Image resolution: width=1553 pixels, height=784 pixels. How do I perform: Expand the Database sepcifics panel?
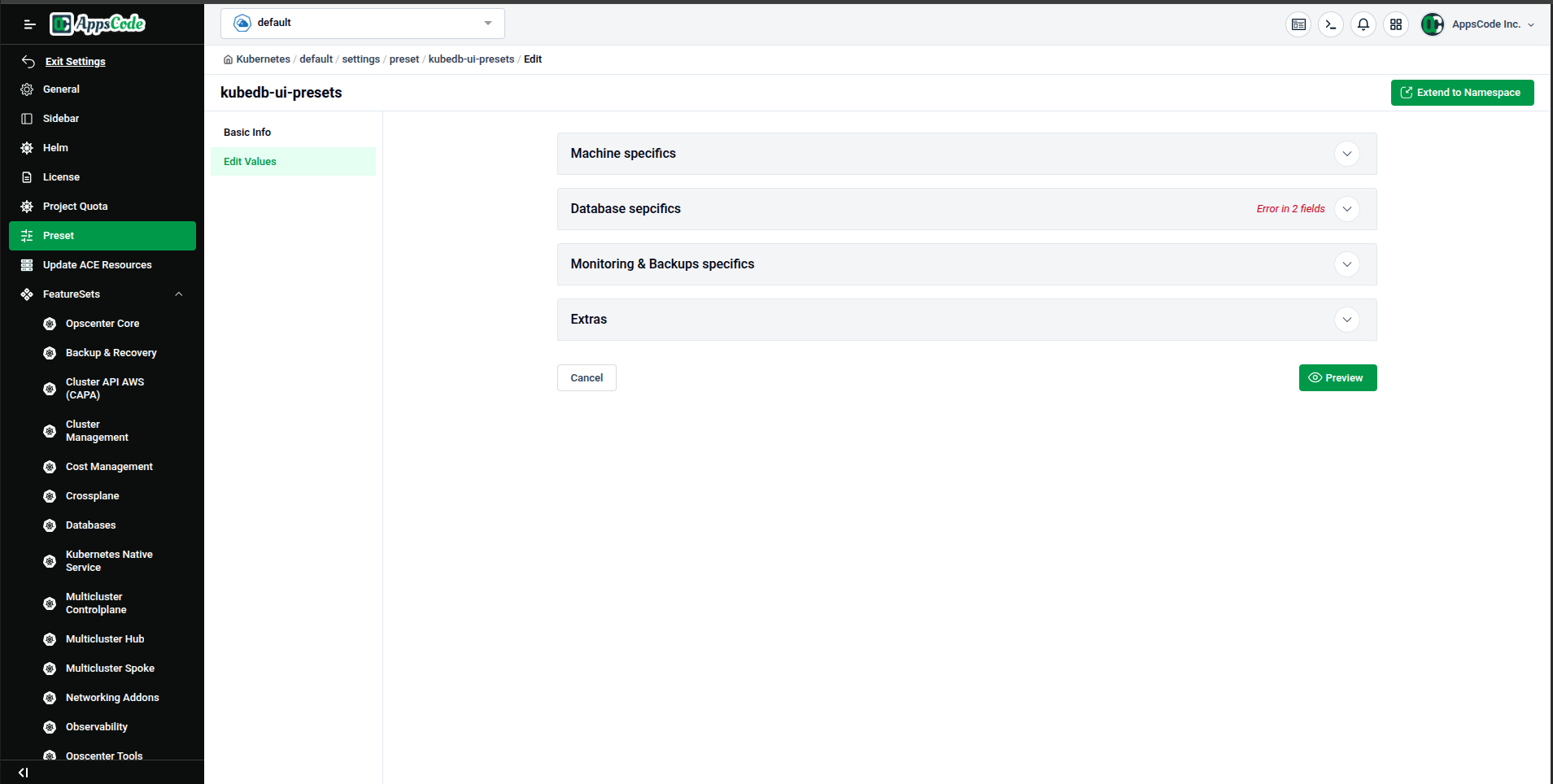[x=1346, y=209]
